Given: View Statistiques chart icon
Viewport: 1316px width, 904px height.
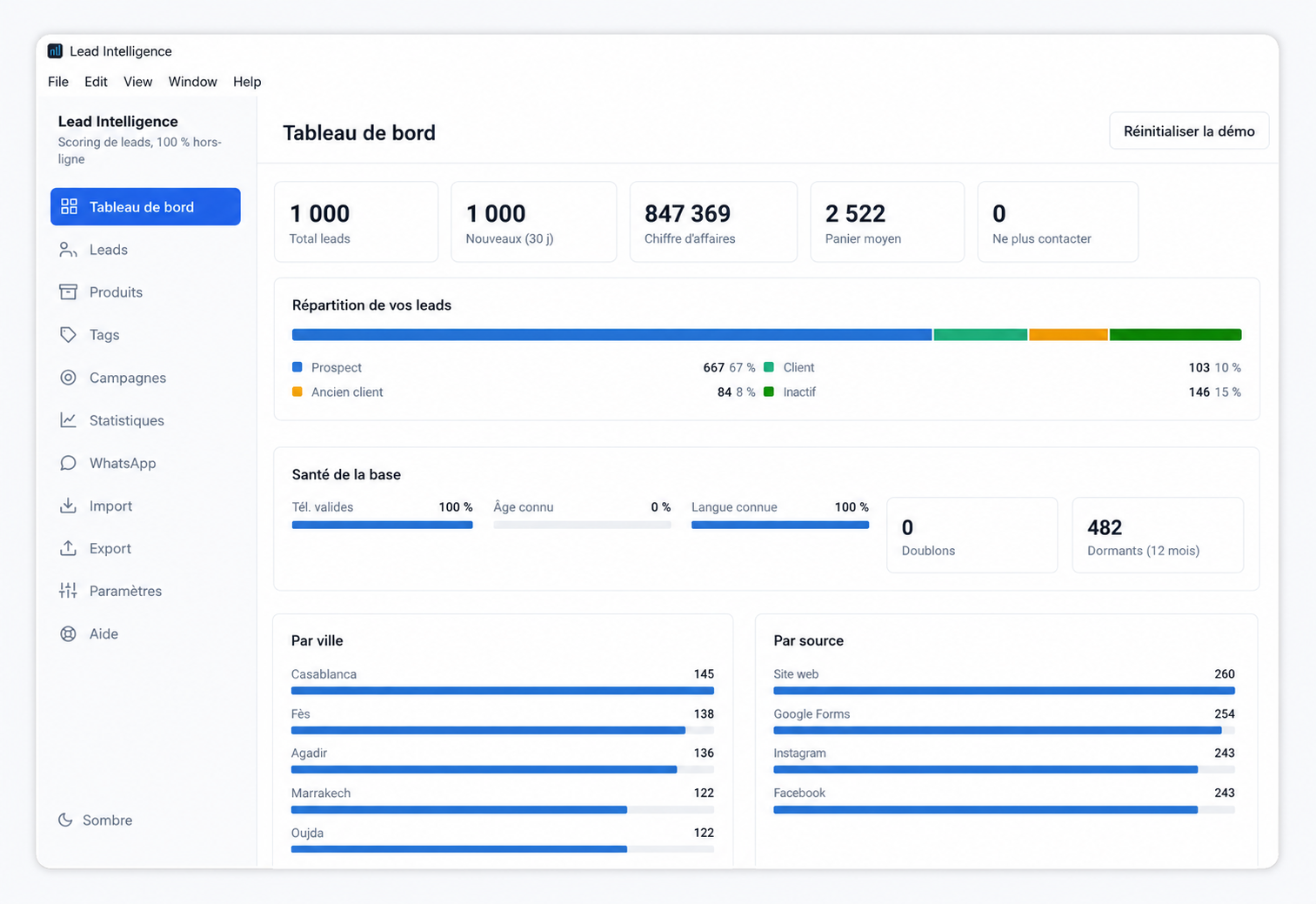Looking at the screenshot, I should click(x=68, y=420).
